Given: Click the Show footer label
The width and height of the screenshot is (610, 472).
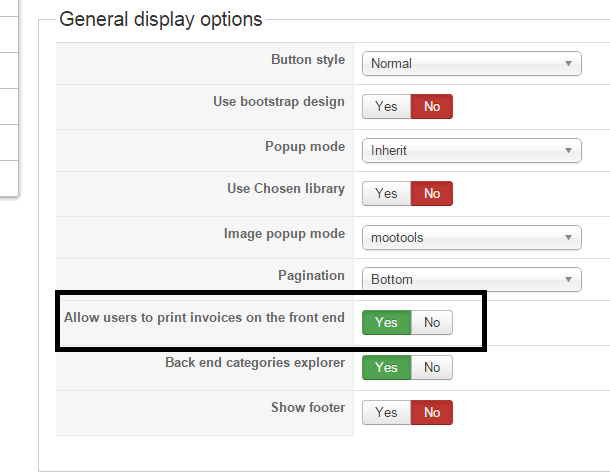Looking at the screenshot, I should tap(308, 407).
